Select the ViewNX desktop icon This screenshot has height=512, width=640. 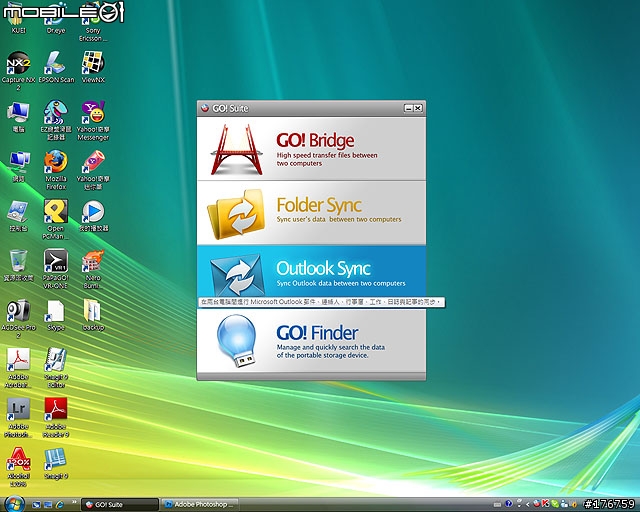(93, 67)
